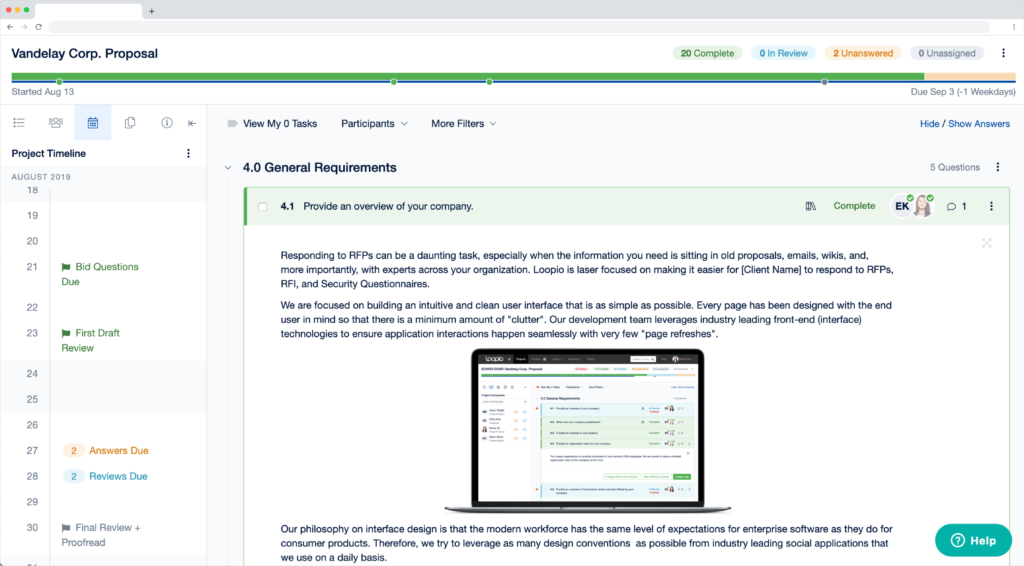Image resolution: width=1024 pixels, height=566 pixels.
Task: Click the browser address bar
Action: [519, 27]
